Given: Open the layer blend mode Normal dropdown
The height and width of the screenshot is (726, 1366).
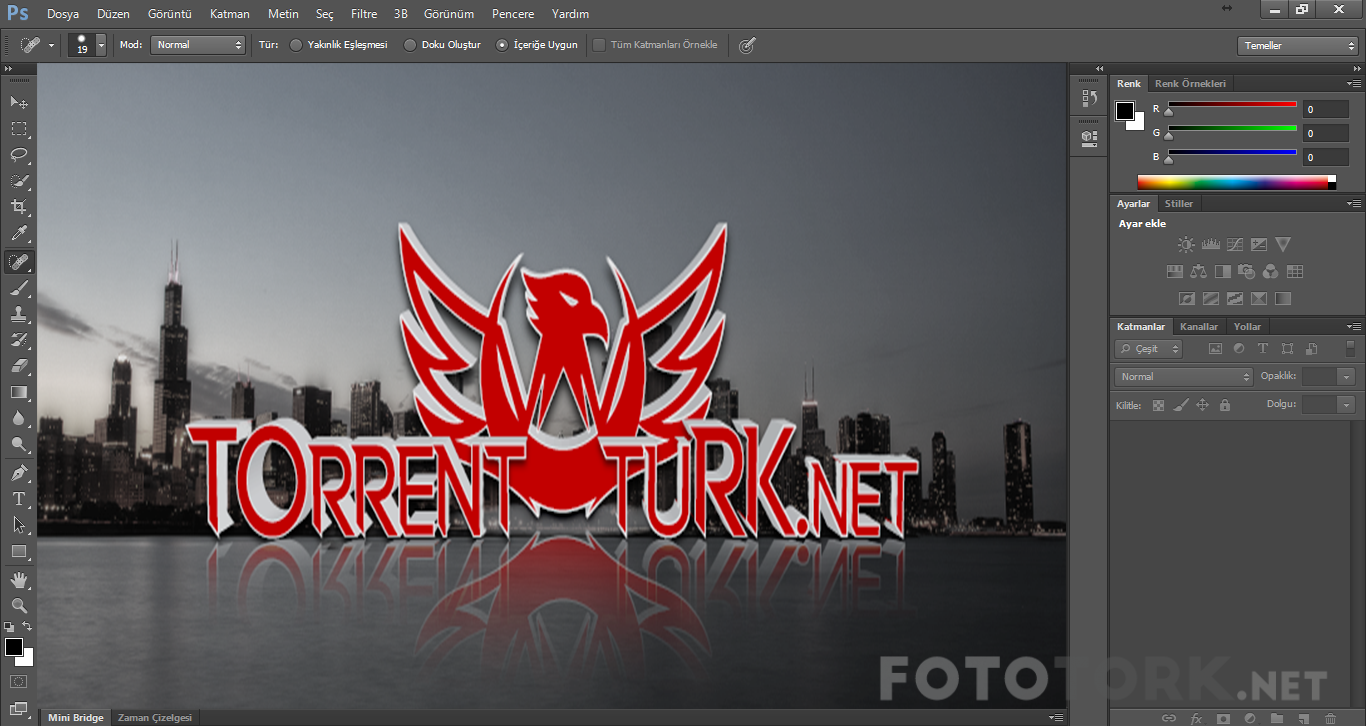Looking at the screenshot, I should tap(1184, 377).
